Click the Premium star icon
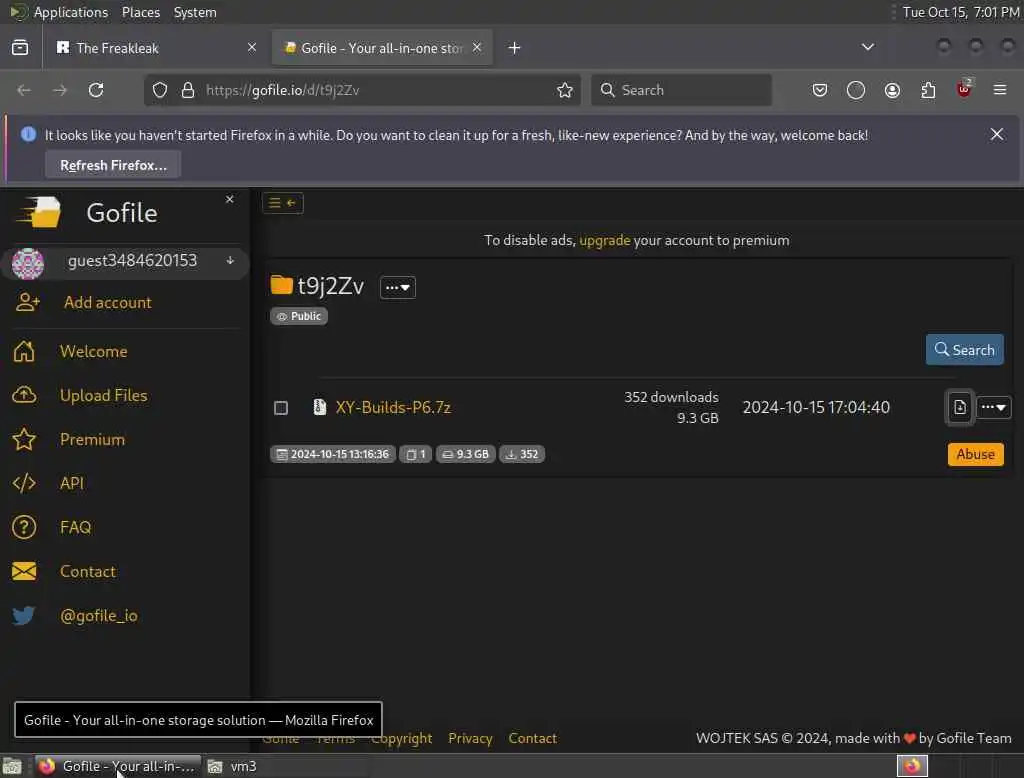The height and width of the screenshot is (778, 1024). pos(24,439)
